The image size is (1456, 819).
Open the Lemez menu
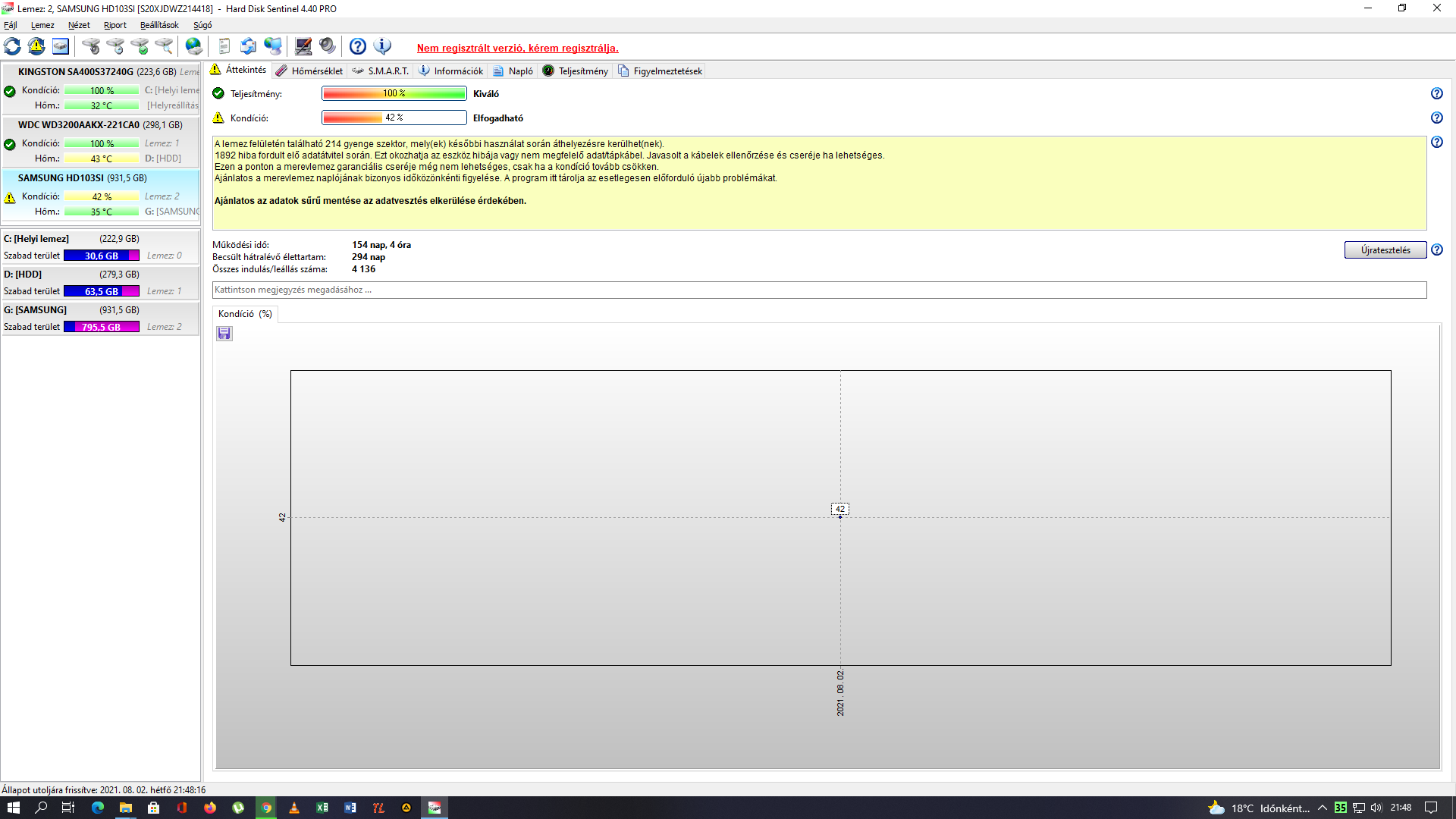pyautogui.click(x=42, y=25)
